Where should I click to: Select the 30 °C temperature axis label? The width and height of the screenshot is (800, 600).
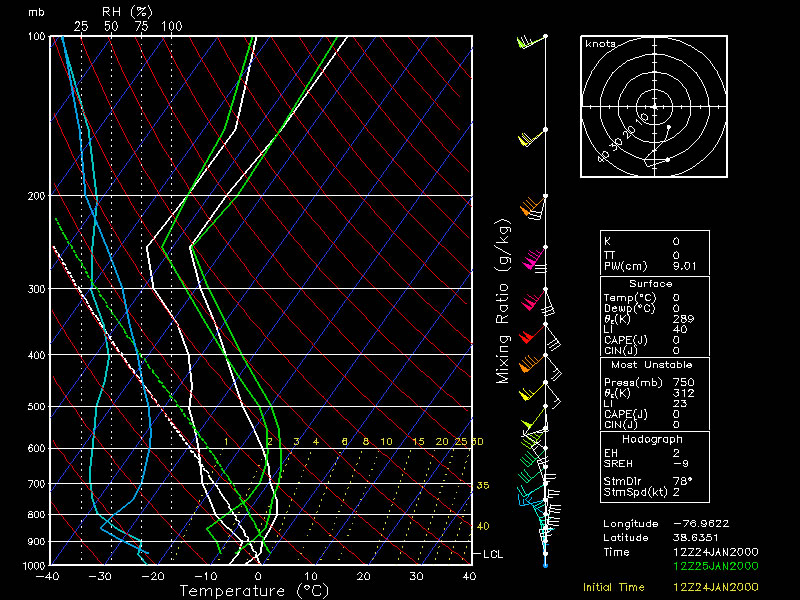tap(416, 577)
